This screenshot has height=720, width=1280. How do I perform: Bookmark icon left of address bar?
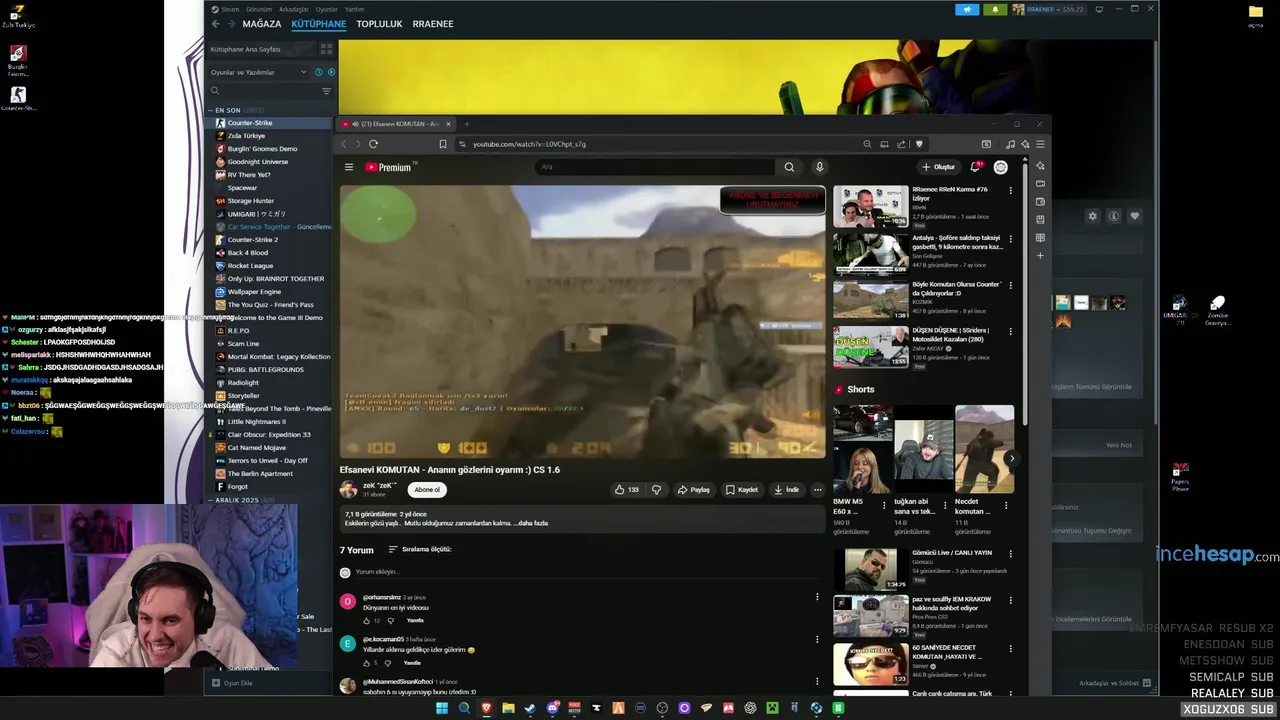pyautogui.click(x=443, y=144)
